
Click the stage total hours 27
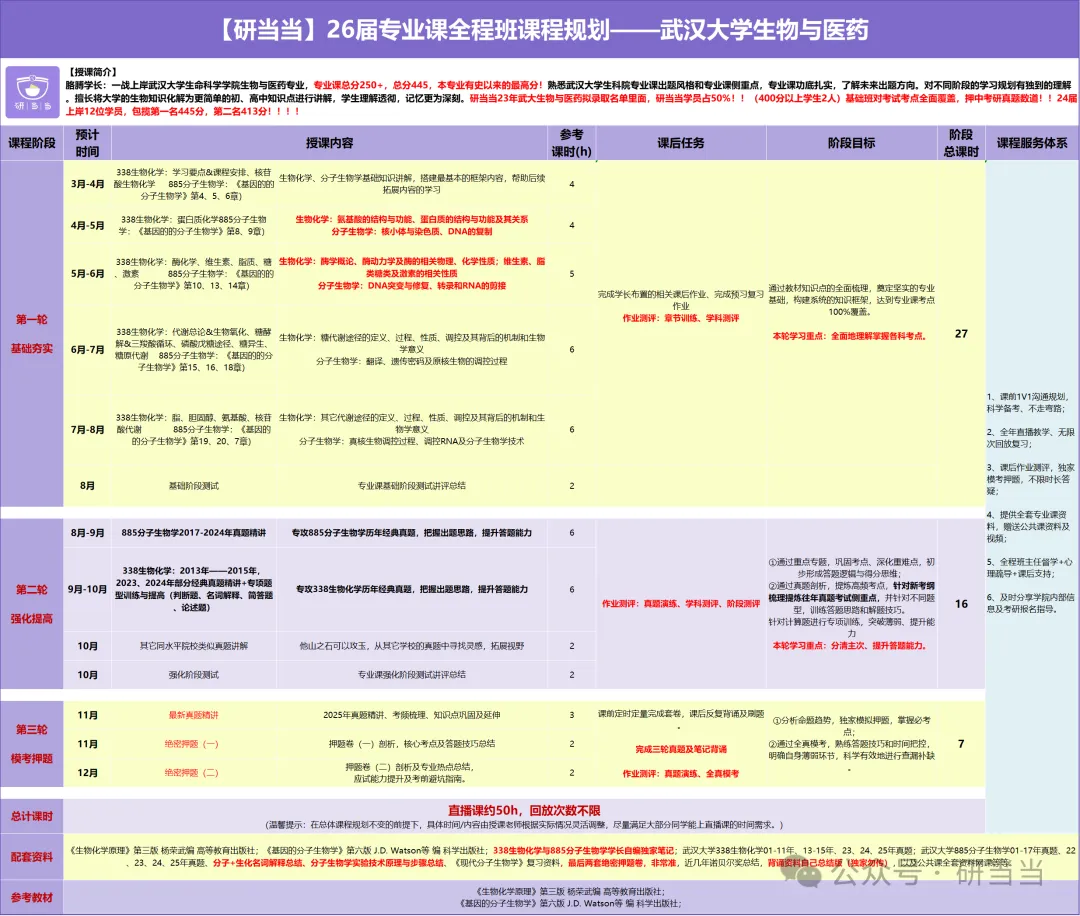tap(962, 333)
